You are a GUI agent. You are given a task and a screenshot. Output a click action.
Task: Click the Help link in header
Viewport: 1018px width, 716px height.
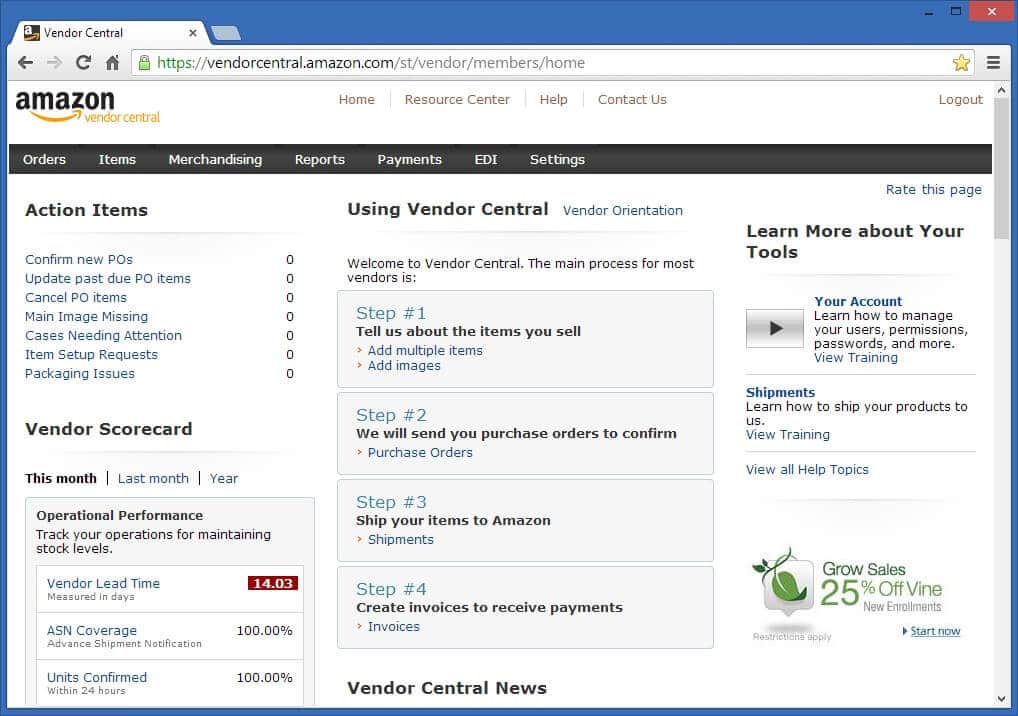pos(553,99)
